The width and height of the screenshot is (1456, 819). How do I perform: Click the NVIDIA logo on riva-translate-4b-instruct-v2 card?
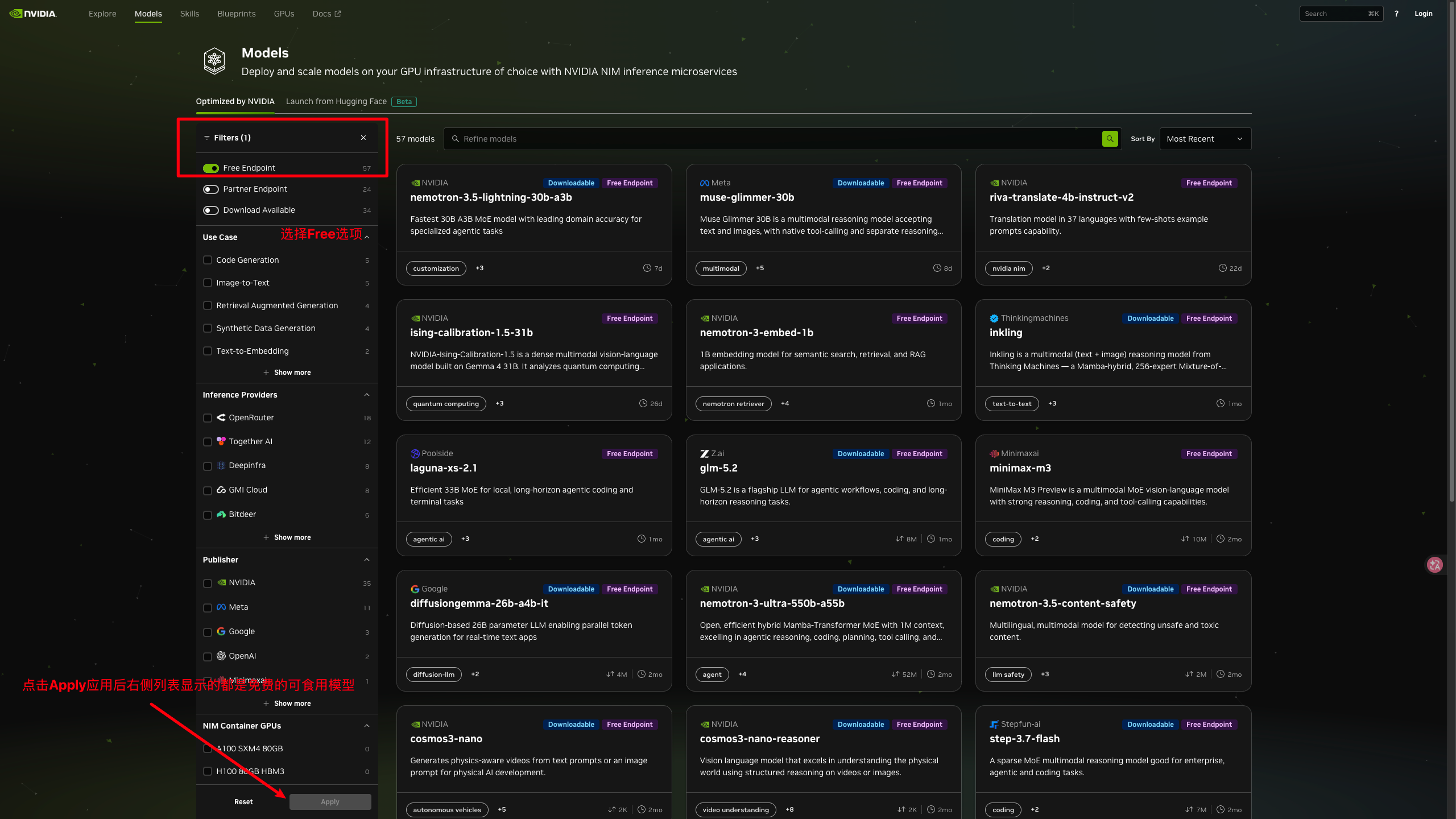click(x=994, y=183)
